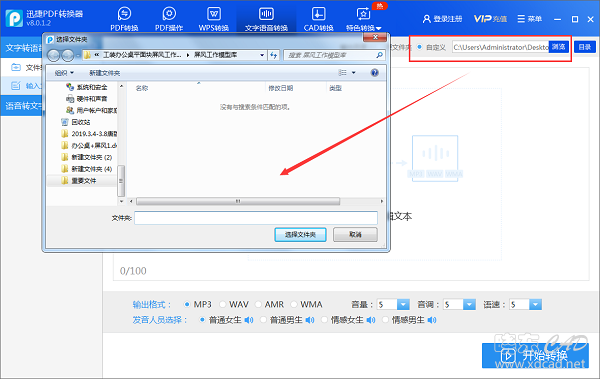Click the dialog search box
The image size is (600, 379).
click(x=334, y=55)
